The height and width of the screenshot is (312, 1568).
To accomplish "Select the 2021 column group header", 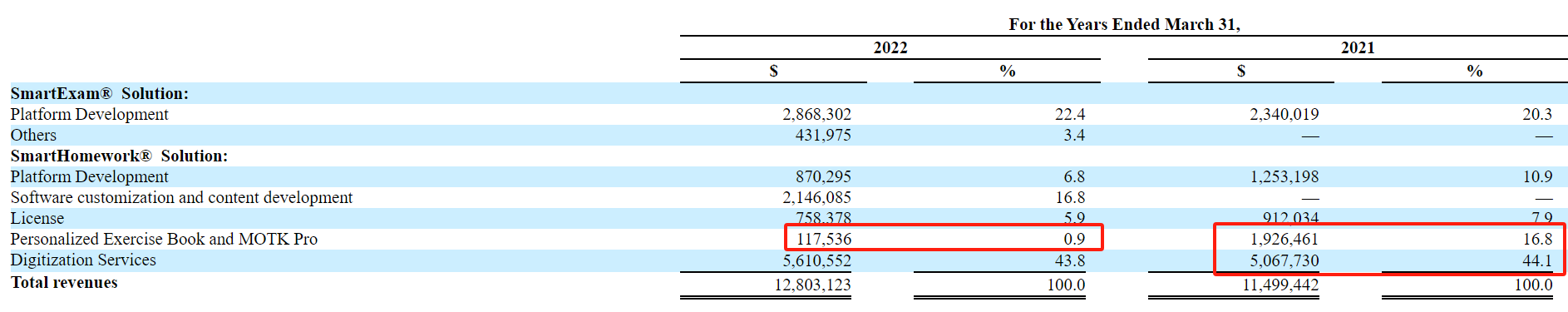I will (x=1358, y=47).
